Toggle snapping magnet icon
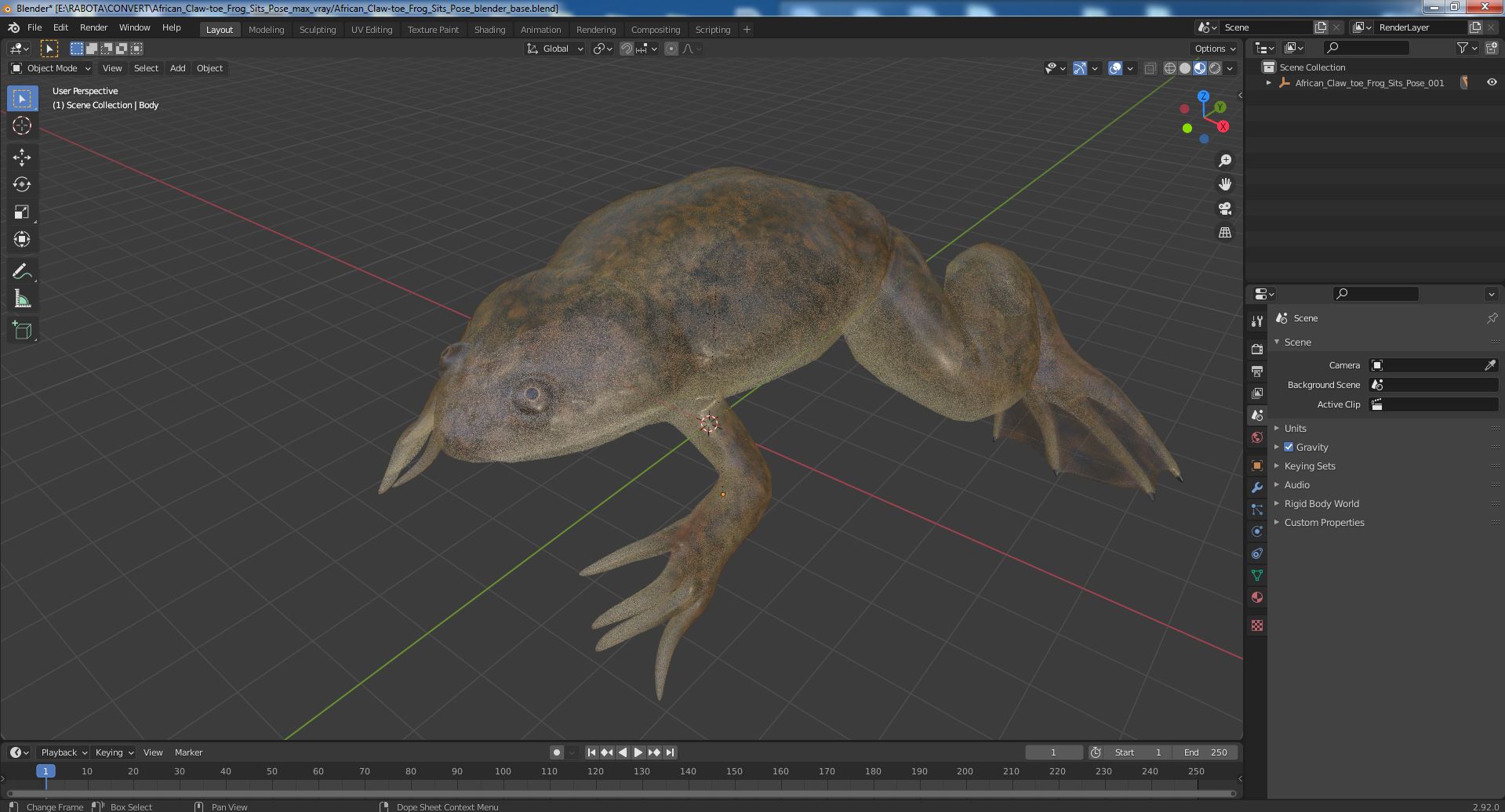Screen dimensions: 1505x812 [x=627, y=49]
